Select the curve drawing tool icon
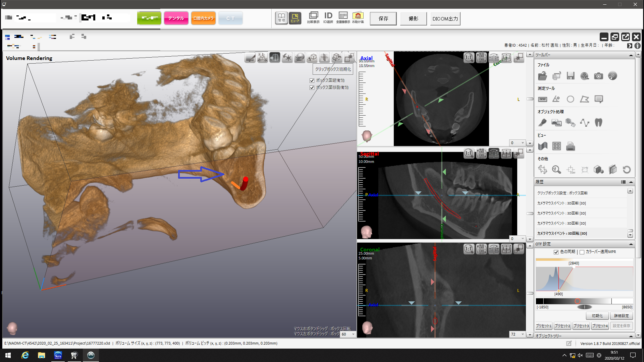The width and height of the screenshot is (644, 362). click(584, 122)
